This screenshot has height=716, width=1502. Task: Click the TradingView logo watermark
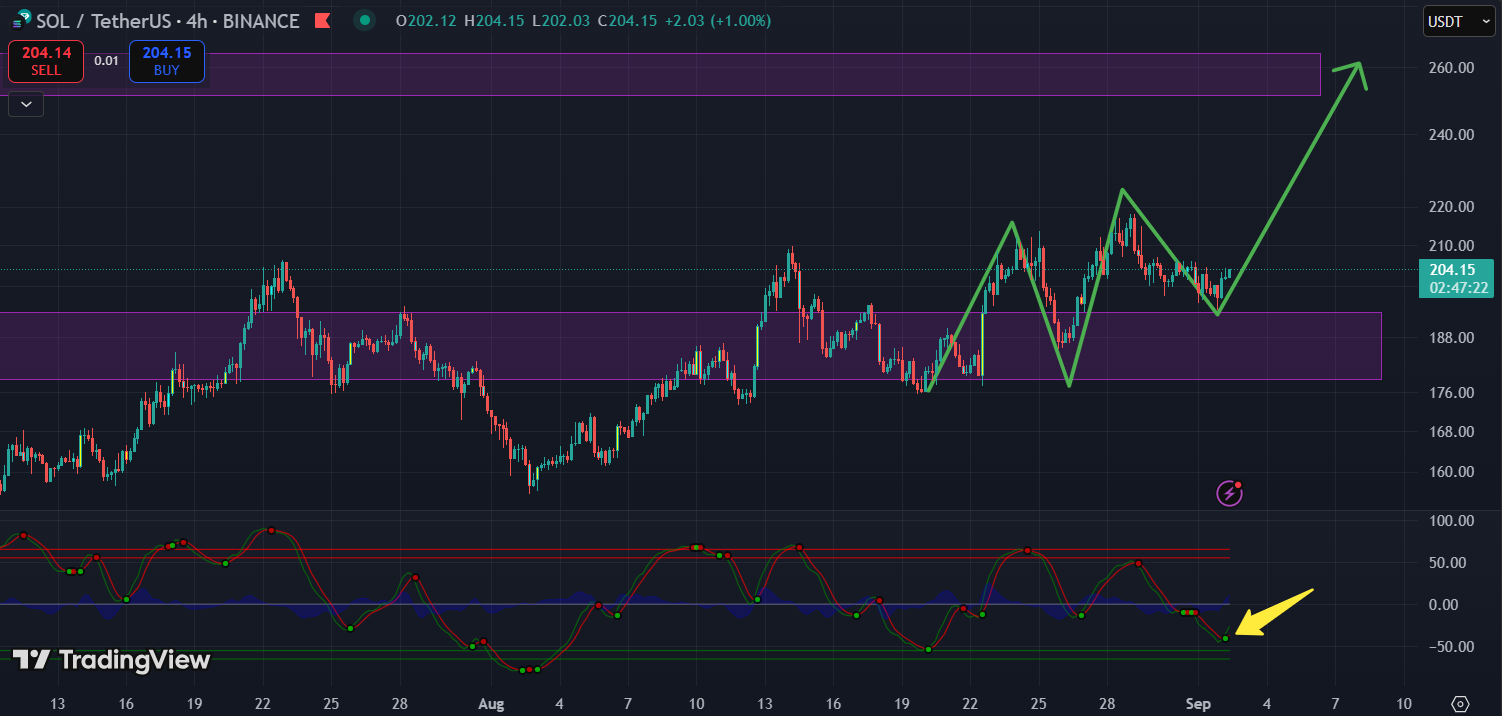point(111,660)
